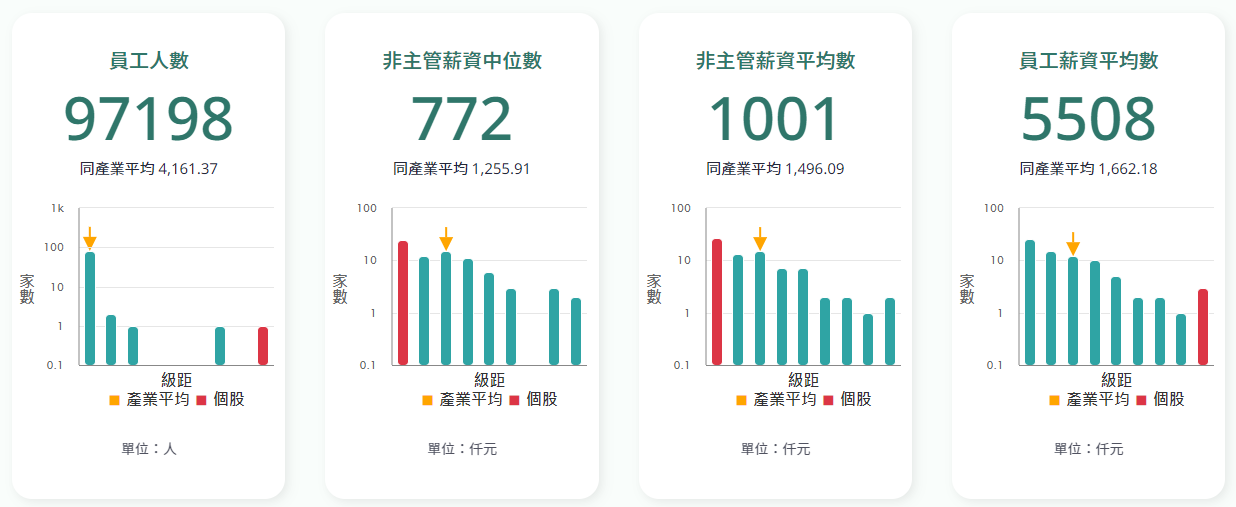Screen dimensions: 1236x507
Task: Click the 同產業平均 1,662.18 text
Action: [1088, 169]
